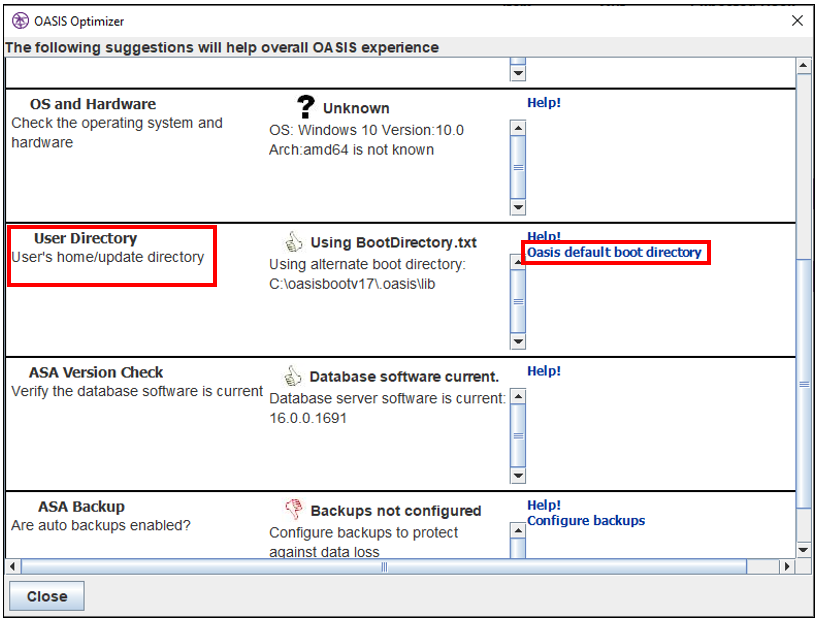This screenshot has height=623, width=819.
Task: Open Help! for the OS and Hardware row
Action: click(x=544, y=102)
